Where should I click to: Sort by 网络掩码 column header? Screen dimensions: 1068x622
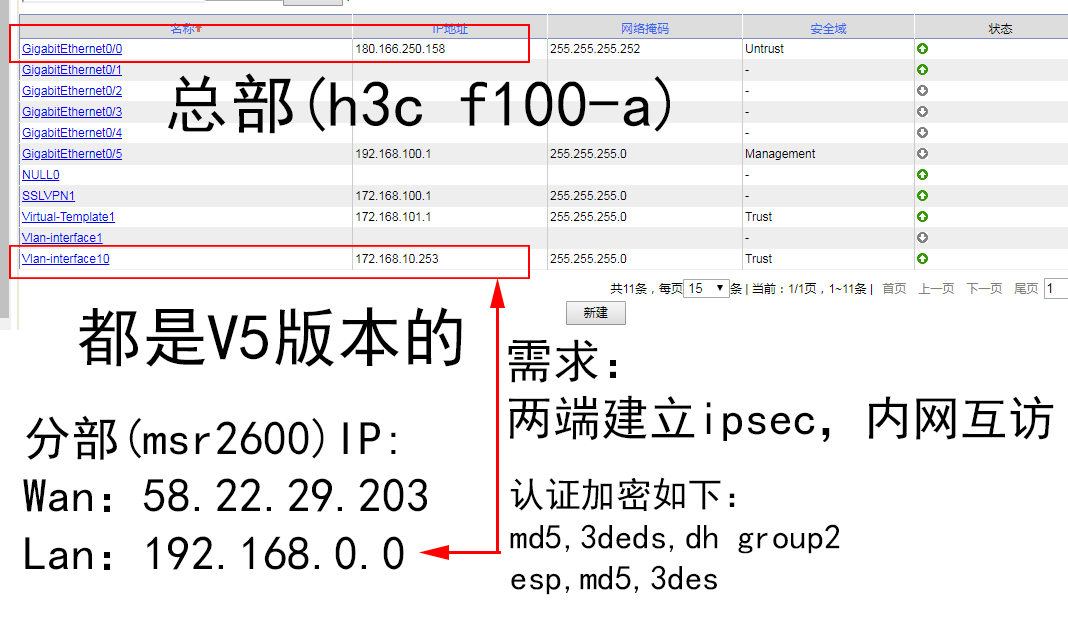pos(644,29)
